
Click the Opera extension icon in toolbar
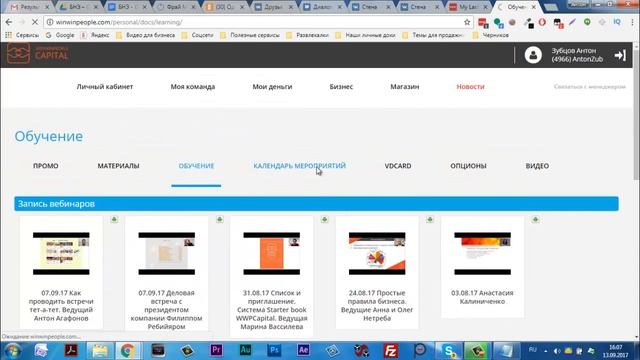tap(542, 22)
